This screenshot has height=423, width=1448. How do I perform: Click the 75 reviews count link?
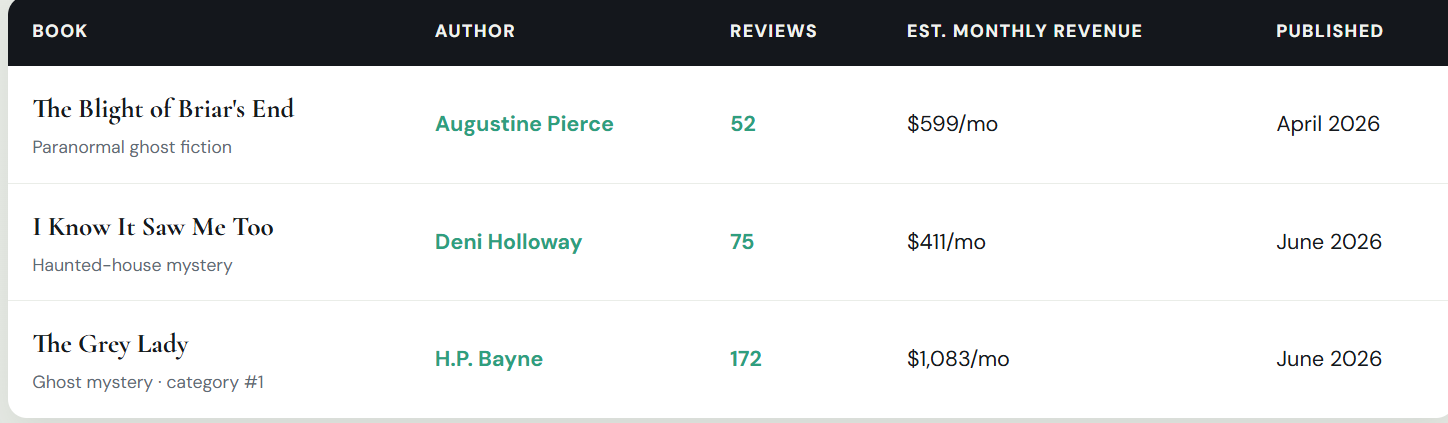pos(742,242)
